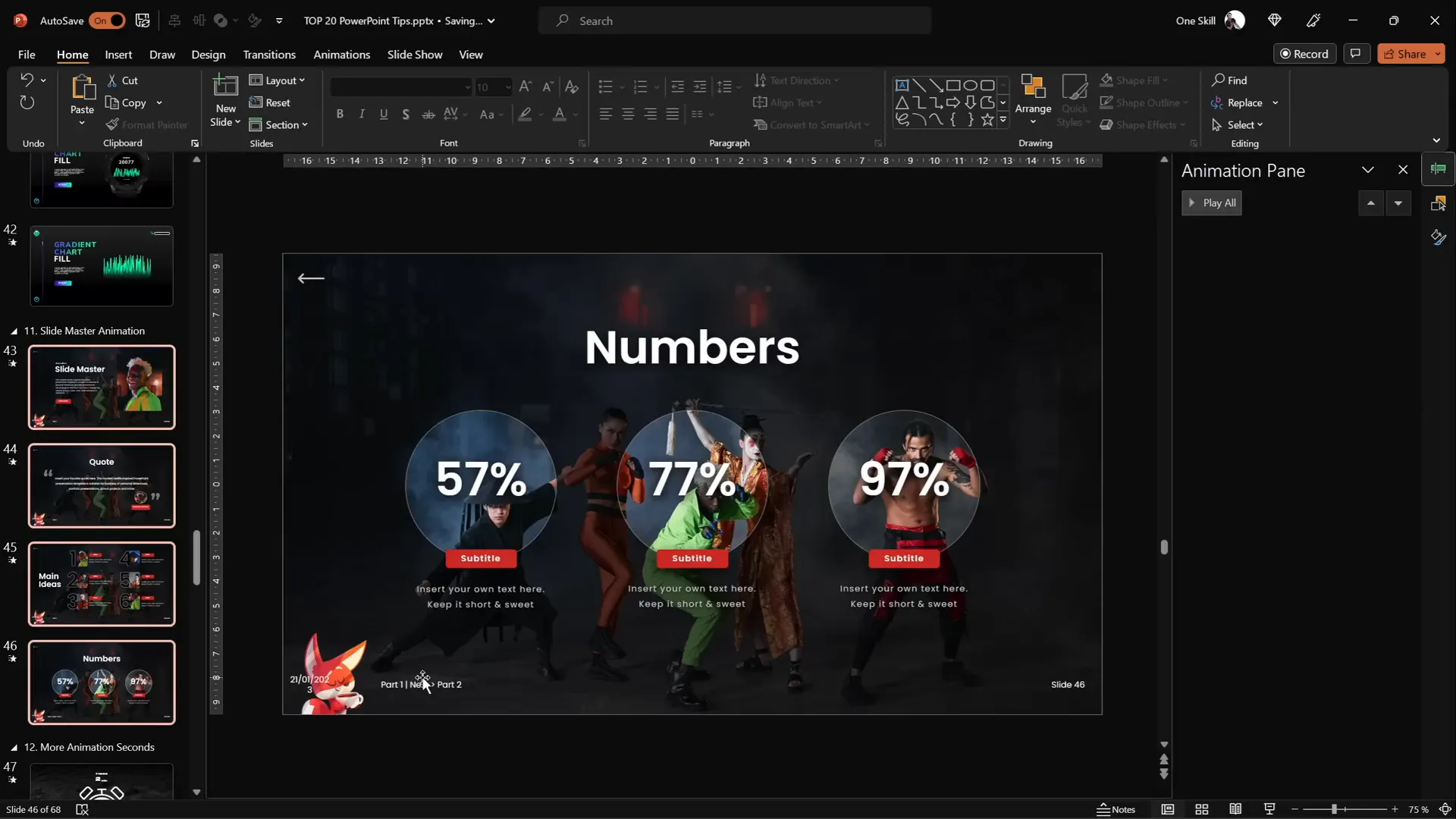Select slide 44 Quote thumbnail
This screenshot has width=1456, height=819.
tap(102, 486)
